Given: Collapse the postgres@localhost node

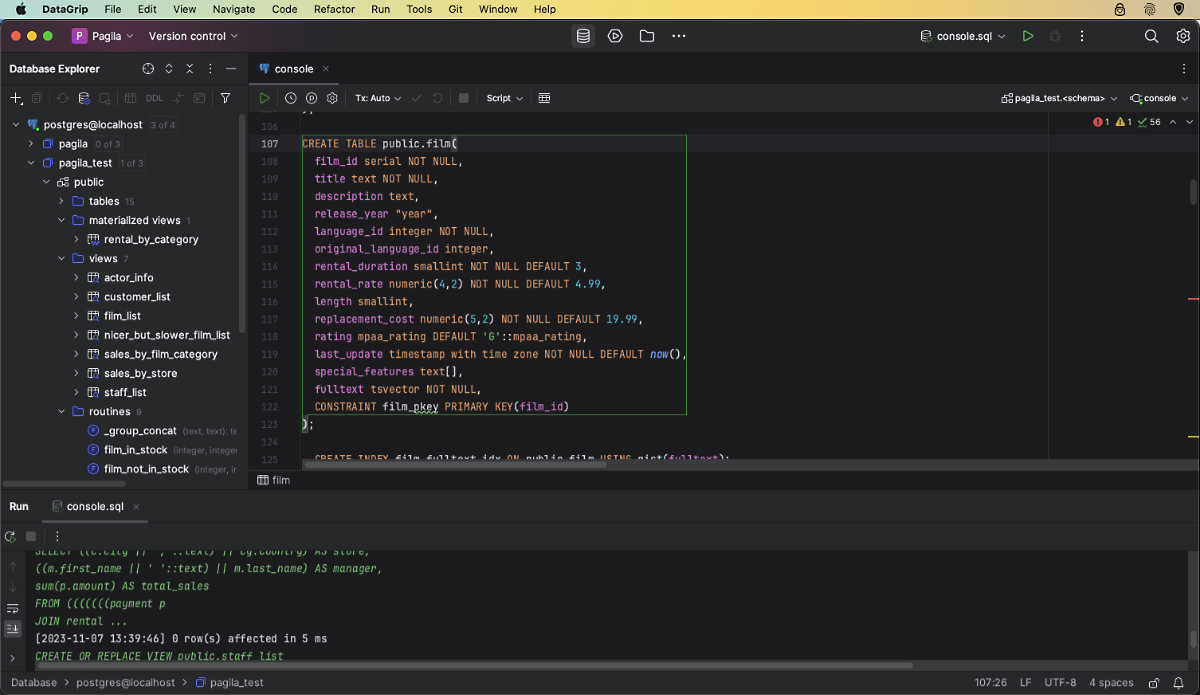Looking at the screenshot, I should coord(16,125).
